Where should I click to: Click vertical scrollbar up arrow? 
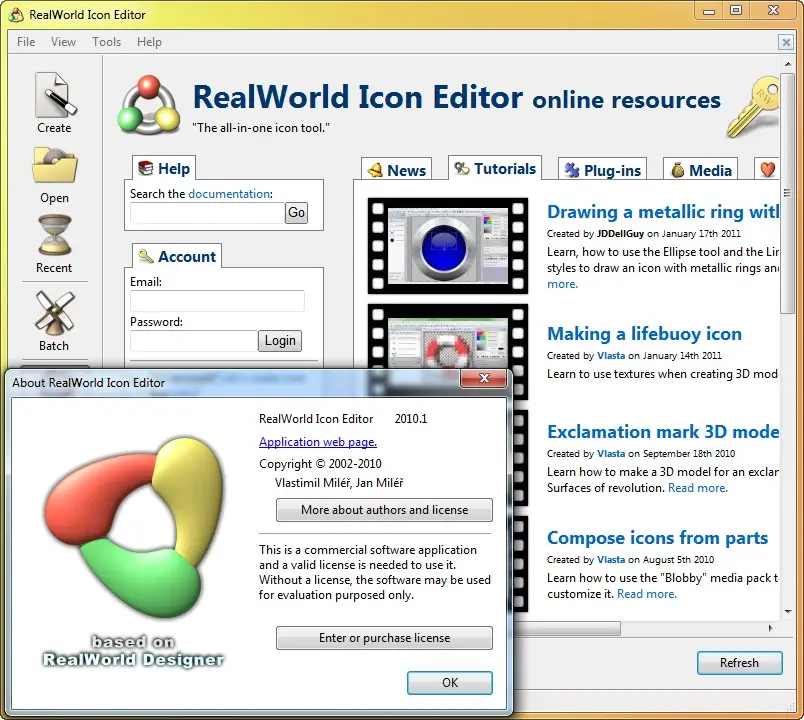(x=787, y=64)
